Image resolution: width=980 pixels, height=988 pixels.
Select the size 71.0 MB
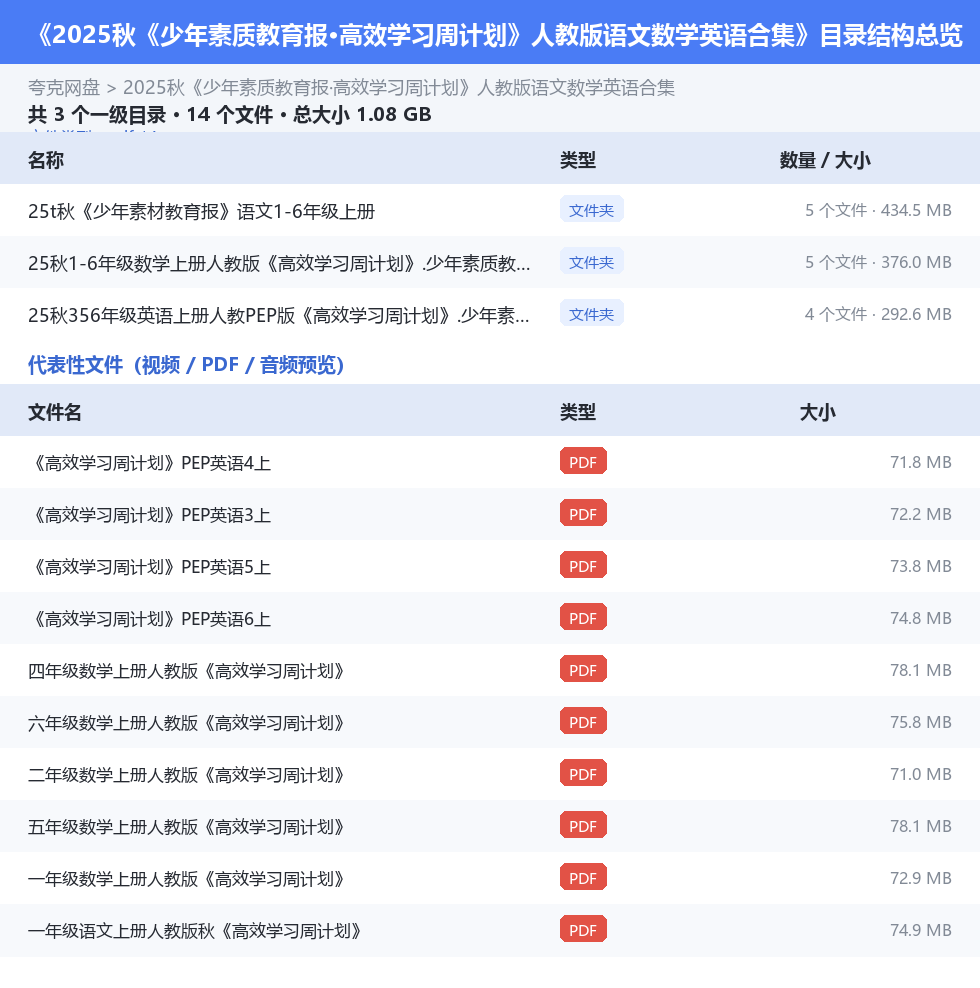point(920,774)
